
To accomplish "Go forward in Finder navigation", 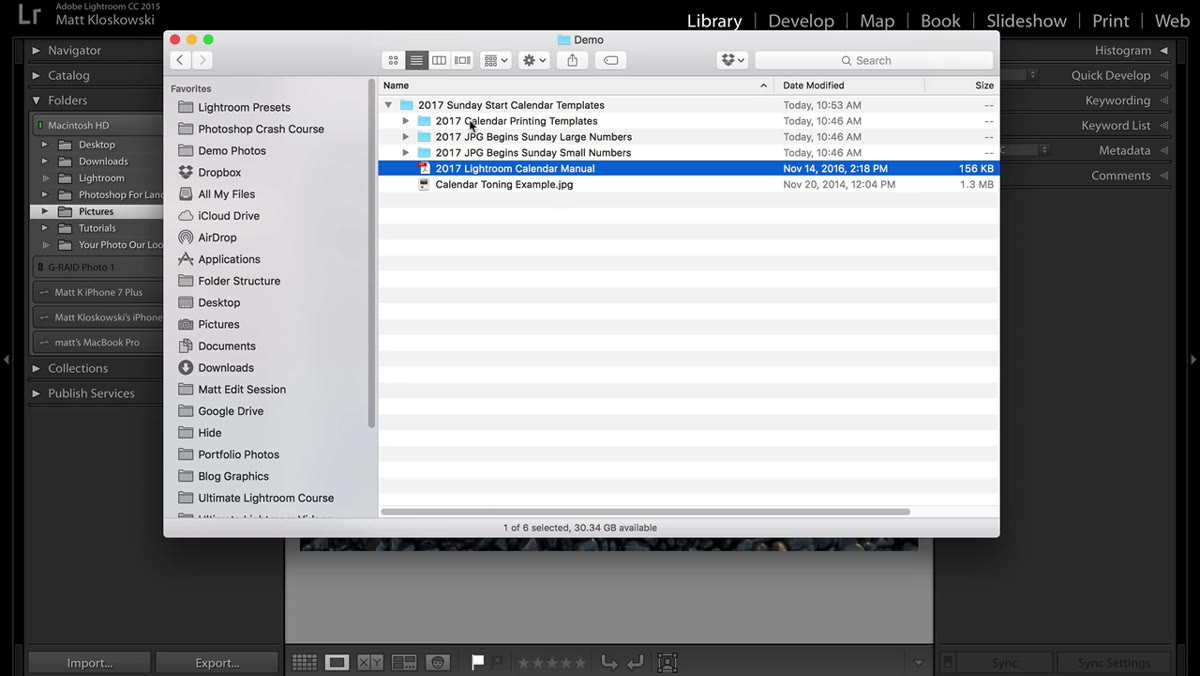I will [x=202, y=61].
